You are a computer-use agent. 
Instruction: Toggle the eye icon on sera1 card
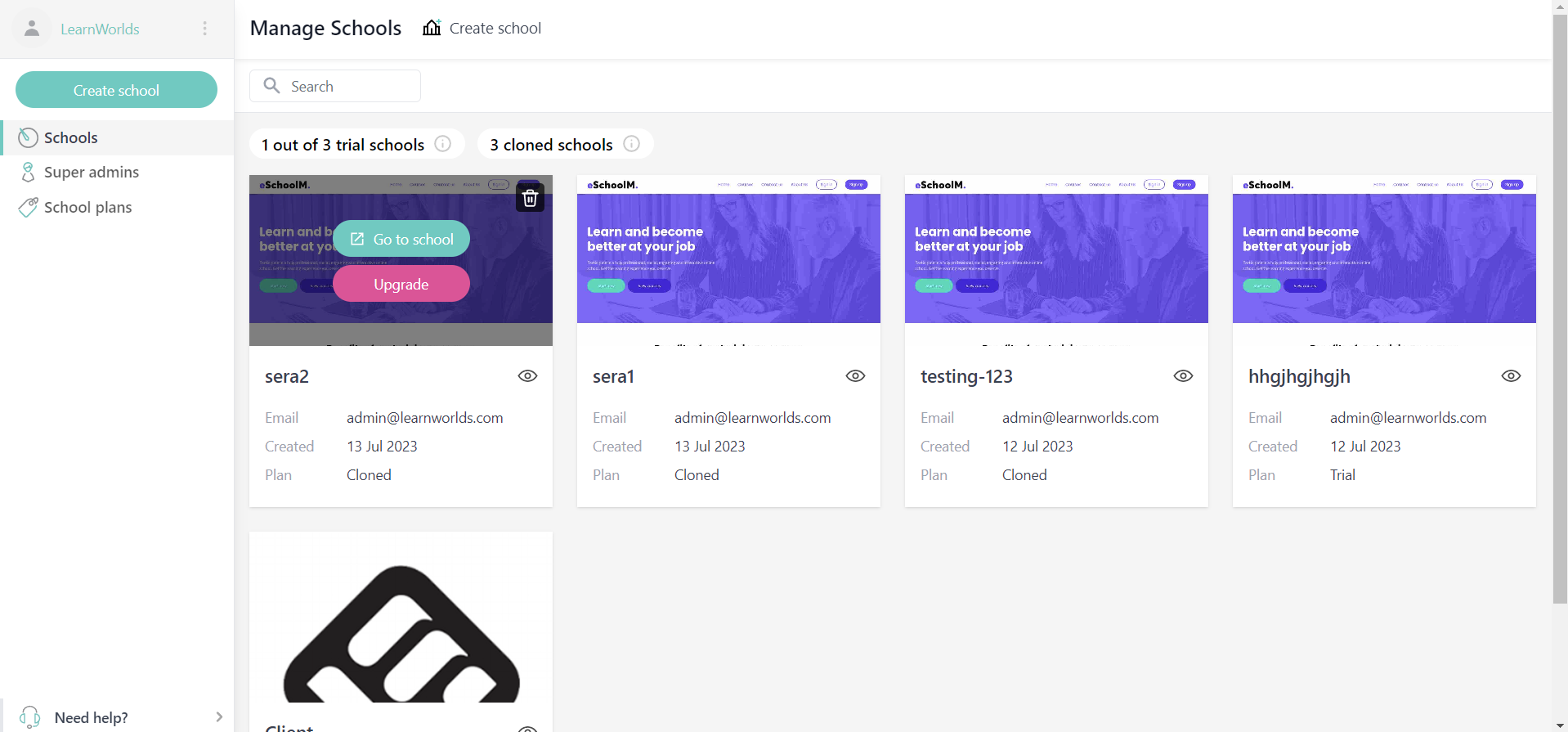click(x=855, y=376)
